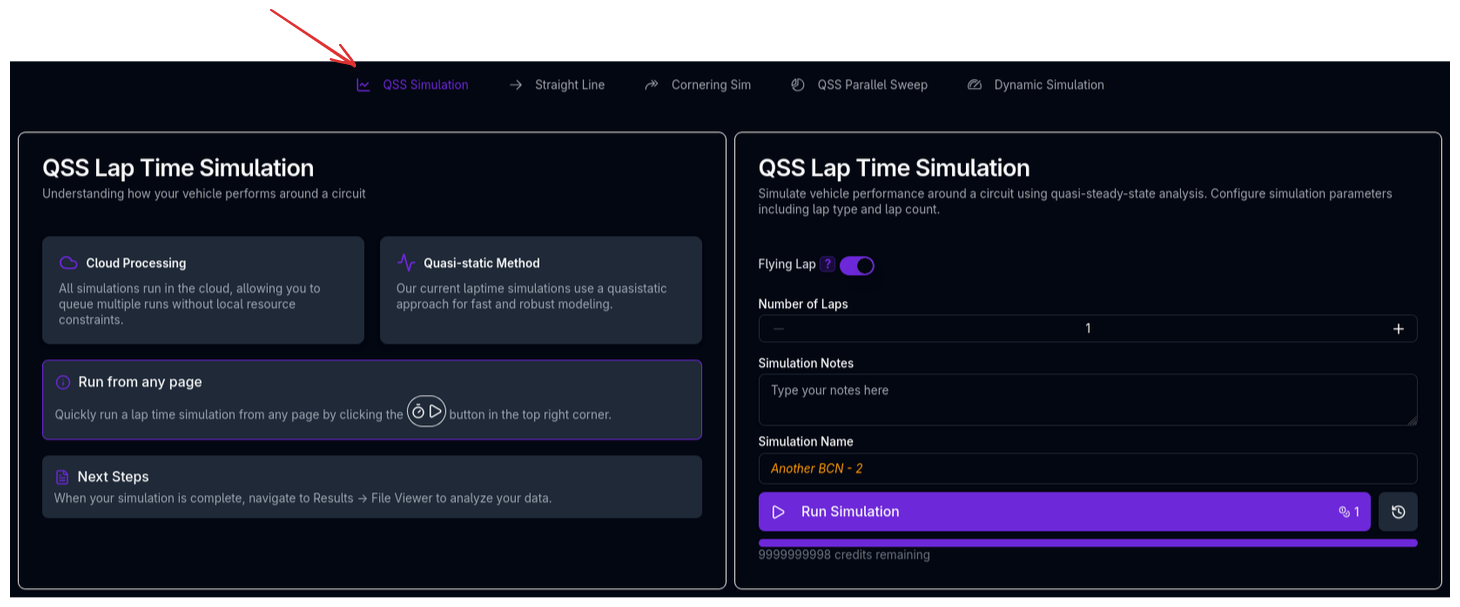
Task: Decrease Number of Laps with minus button
Action: click(778, 328)
